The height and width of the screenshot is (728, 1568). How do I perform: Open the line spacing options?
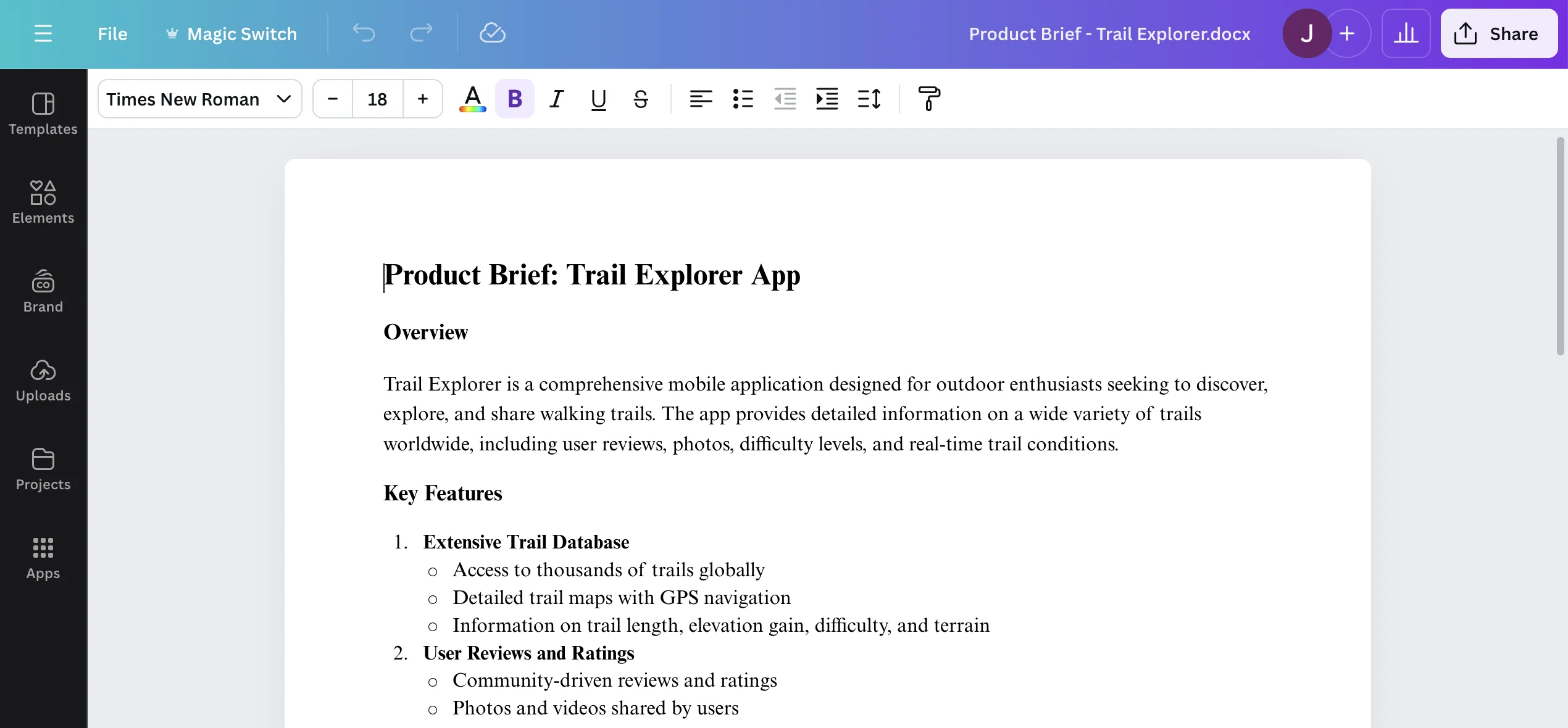(x=869, y=99)
